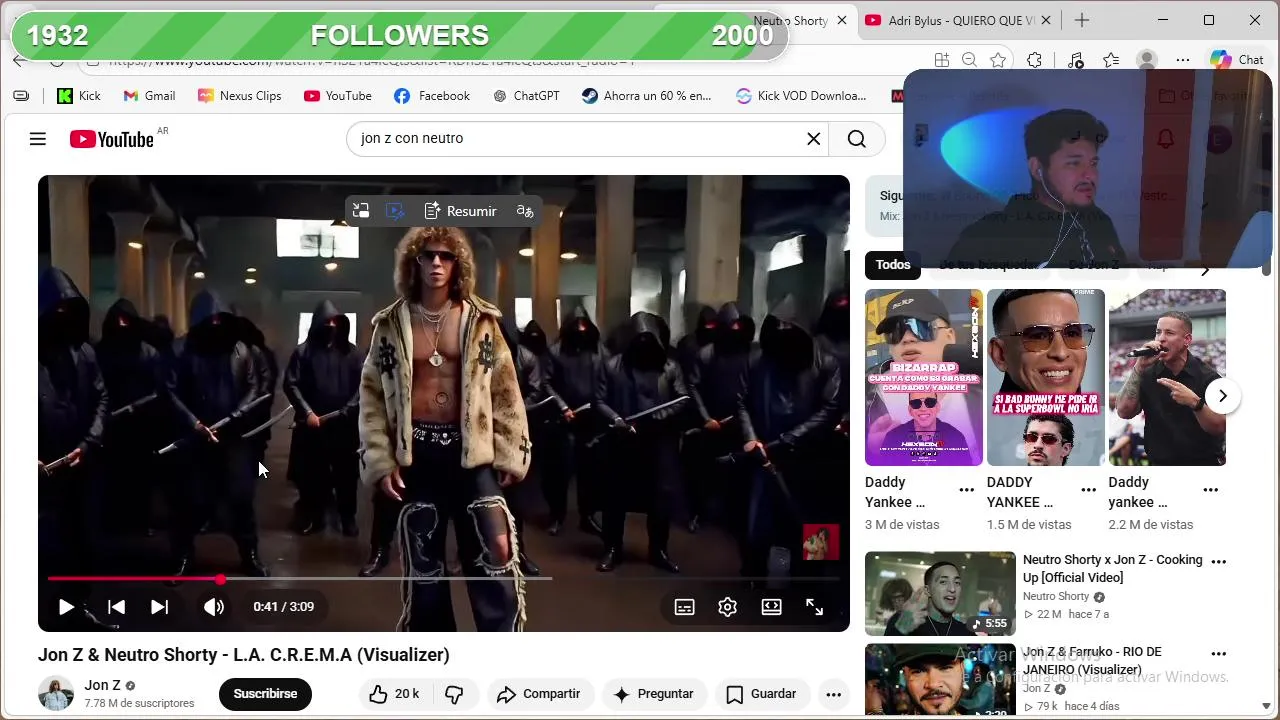Save the video with Guardar
Image resolution: width=1280 pixels, height=720 pixels.
762,694
